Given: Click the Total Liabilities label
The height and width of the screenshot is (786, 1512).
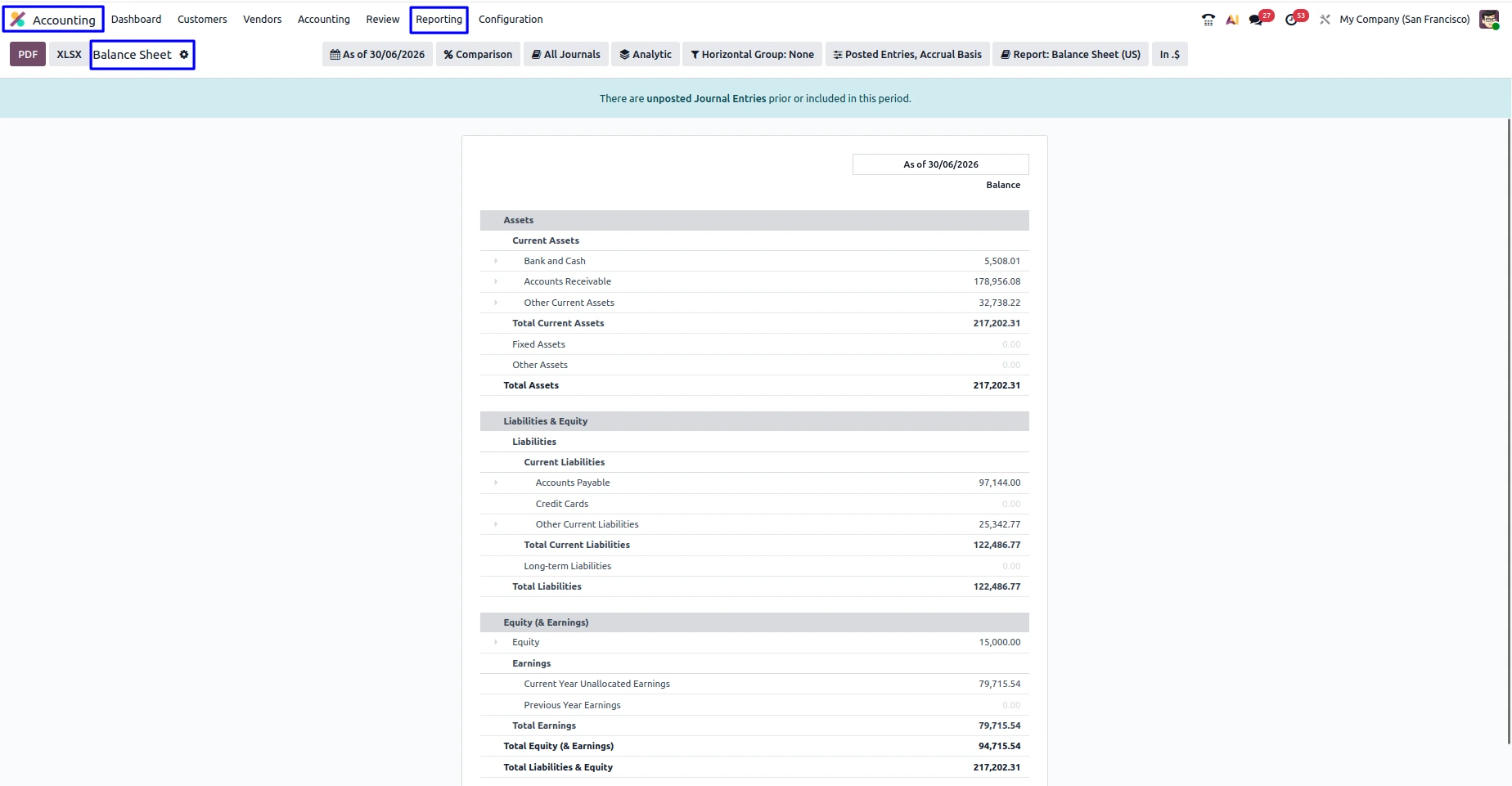Looking at the screenshot, I should [547, 586].
